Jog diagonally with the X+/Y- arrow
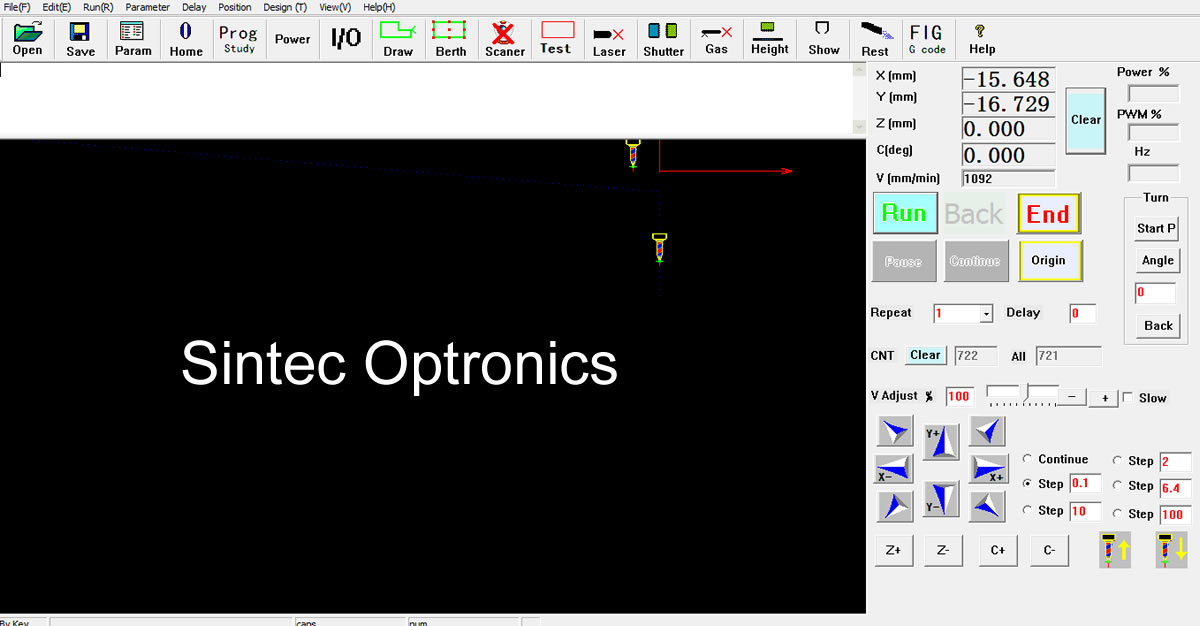The height and width of the screenshot is (626, 1200). pyautogui.click(x=987, y=506)
